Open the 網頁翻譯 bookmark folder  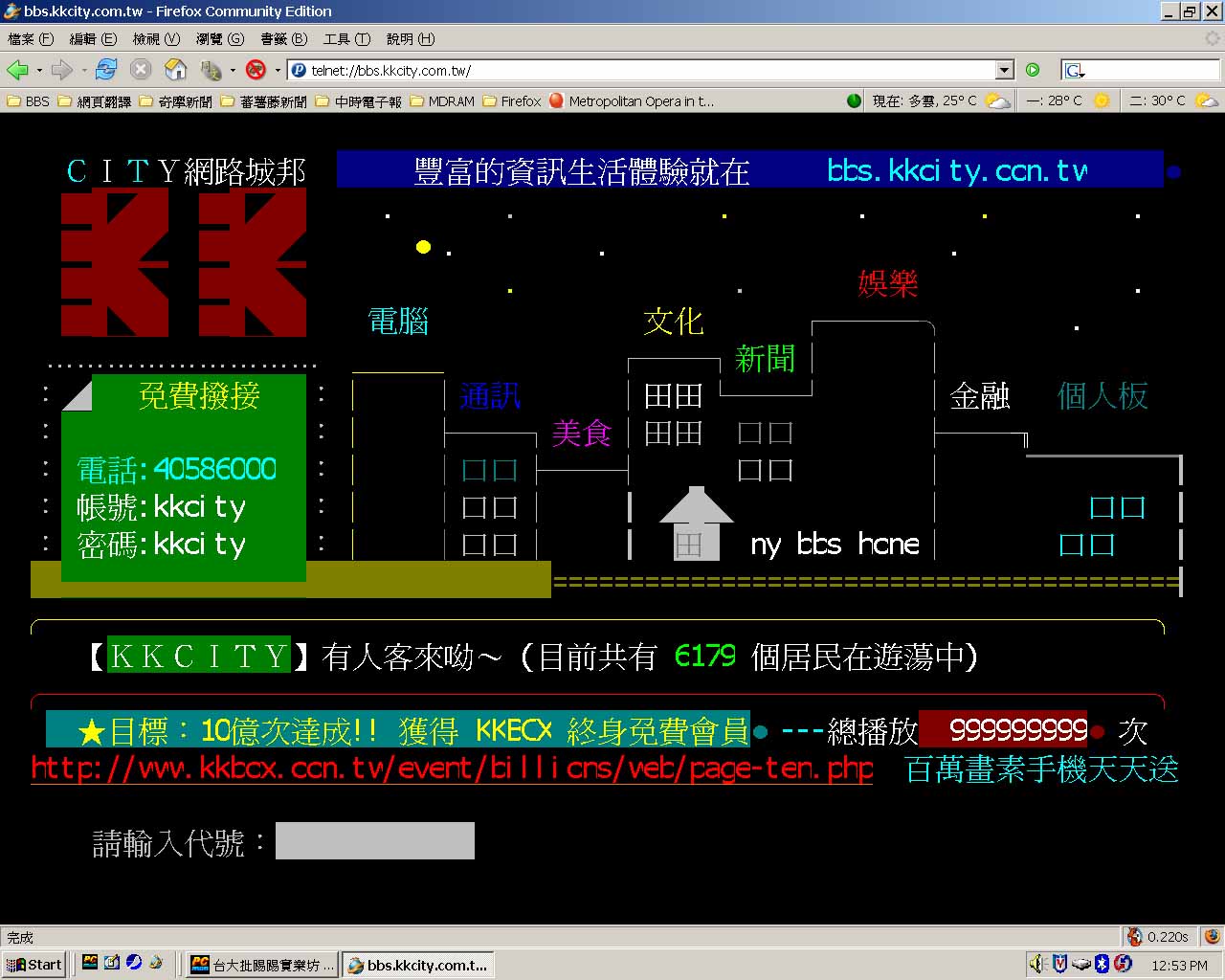pos(95,100)
